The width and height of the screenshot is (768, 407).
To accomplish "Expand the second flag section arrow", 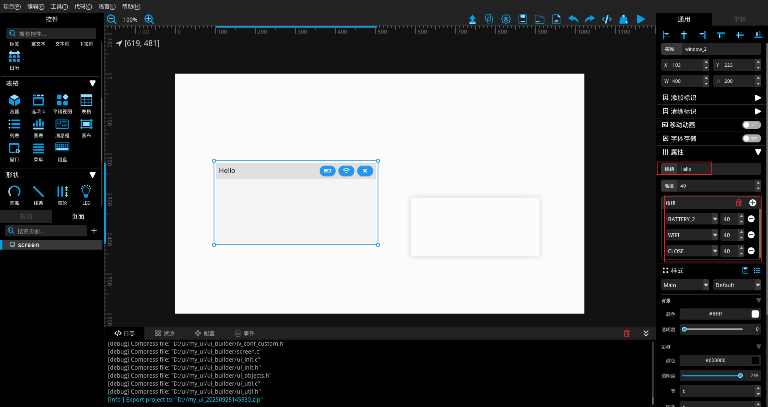I will [758, 111].
